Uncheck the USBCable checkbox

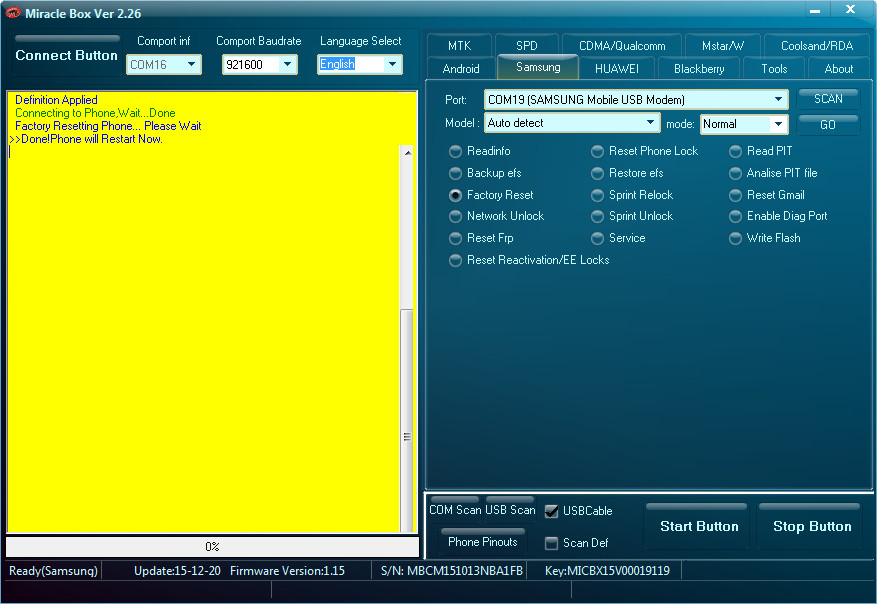[552, 511]
